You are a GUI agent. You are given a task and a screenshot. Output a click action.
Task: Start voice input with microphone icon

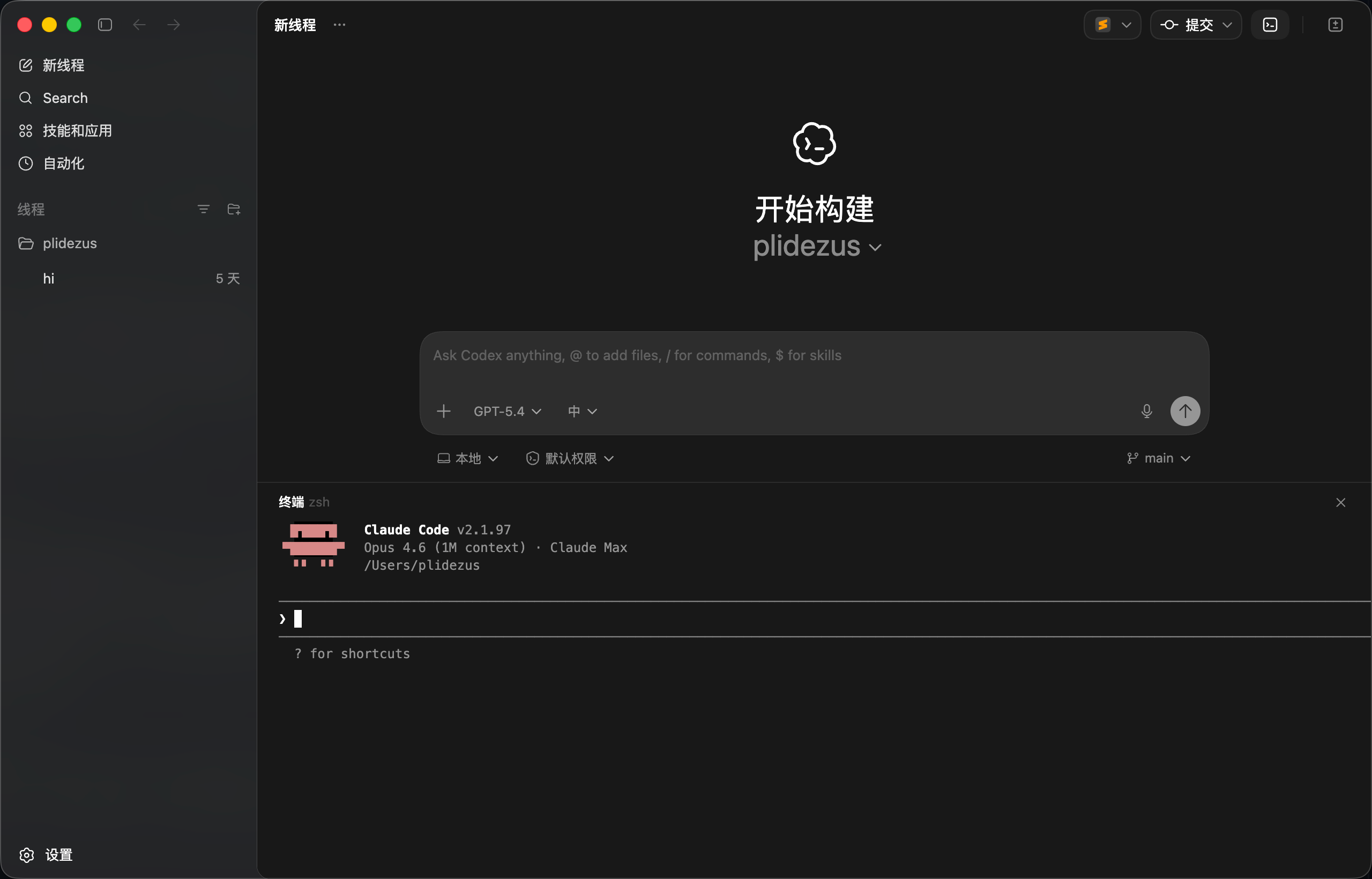1146,411
